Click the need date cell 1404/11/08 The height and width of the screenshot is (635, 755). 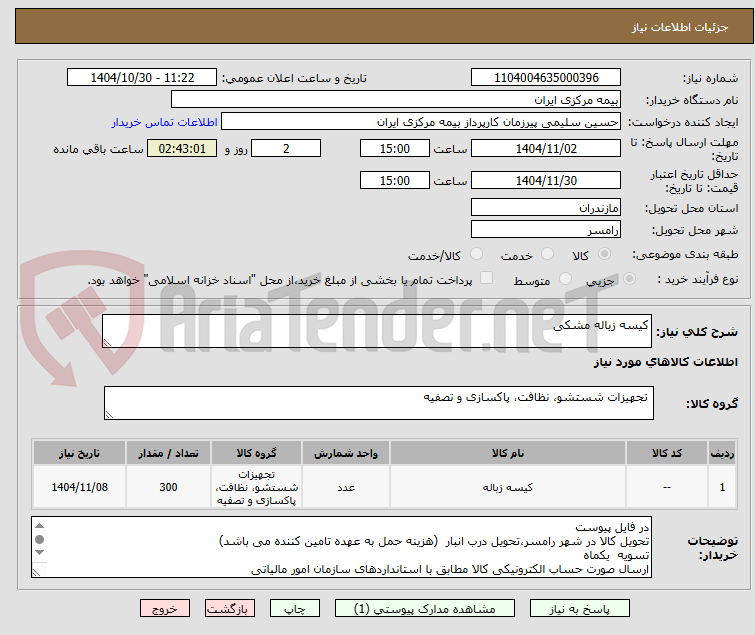[79, 487]
